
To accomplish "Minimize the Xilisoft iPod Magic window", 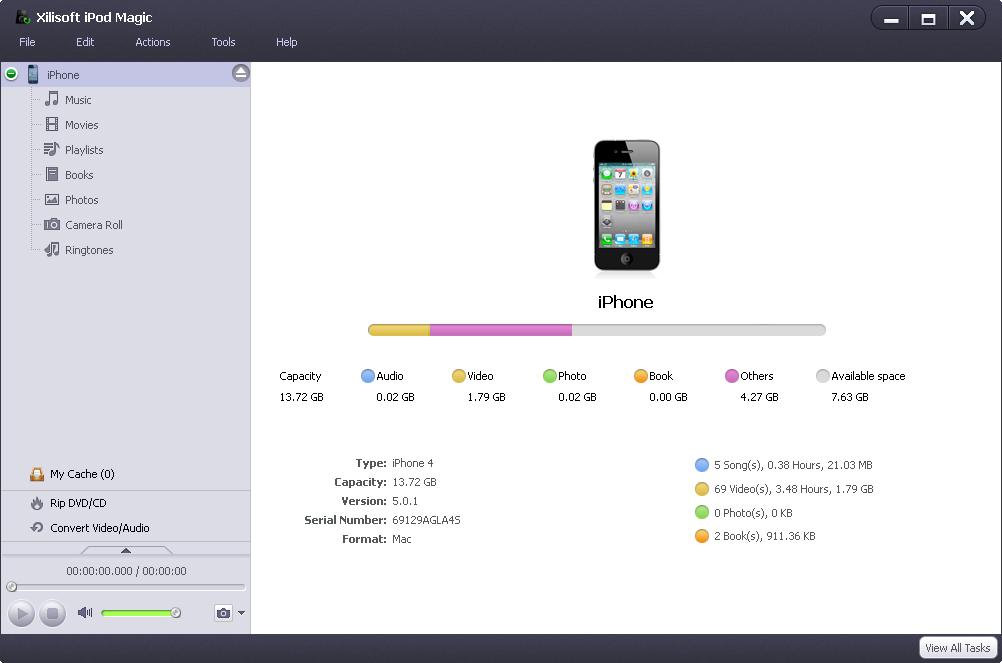I will [x=891, y=19].
